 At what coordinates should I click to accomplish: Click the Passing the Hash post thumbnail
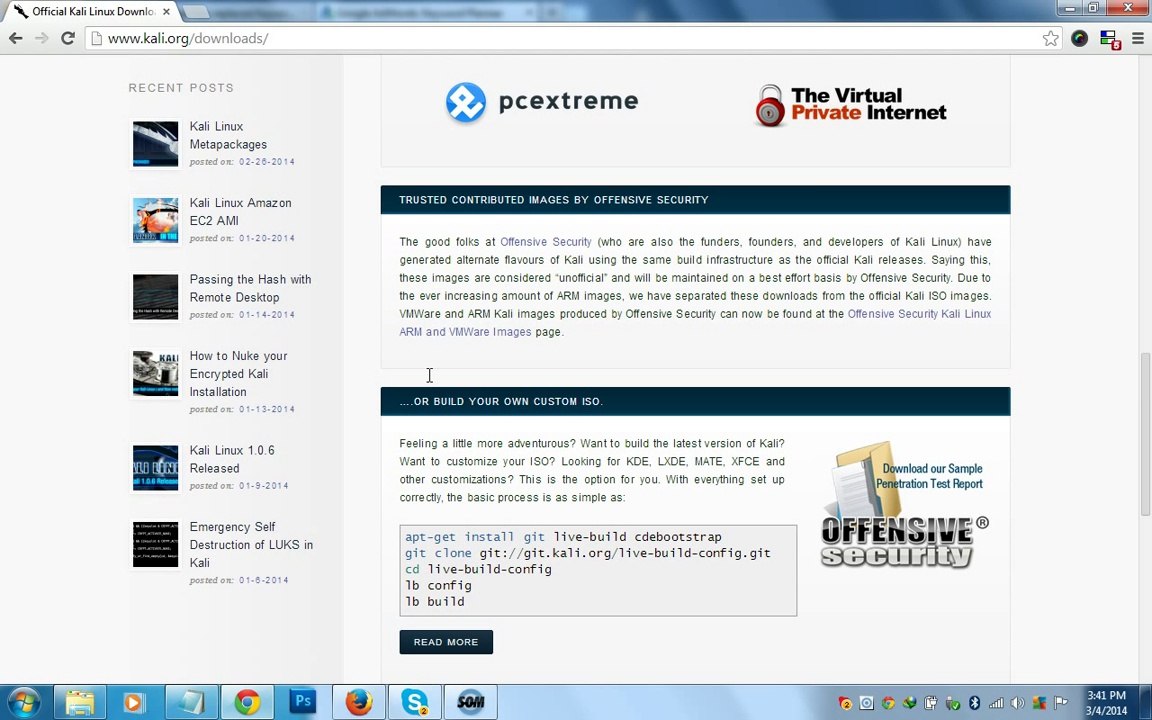[155, 297]
